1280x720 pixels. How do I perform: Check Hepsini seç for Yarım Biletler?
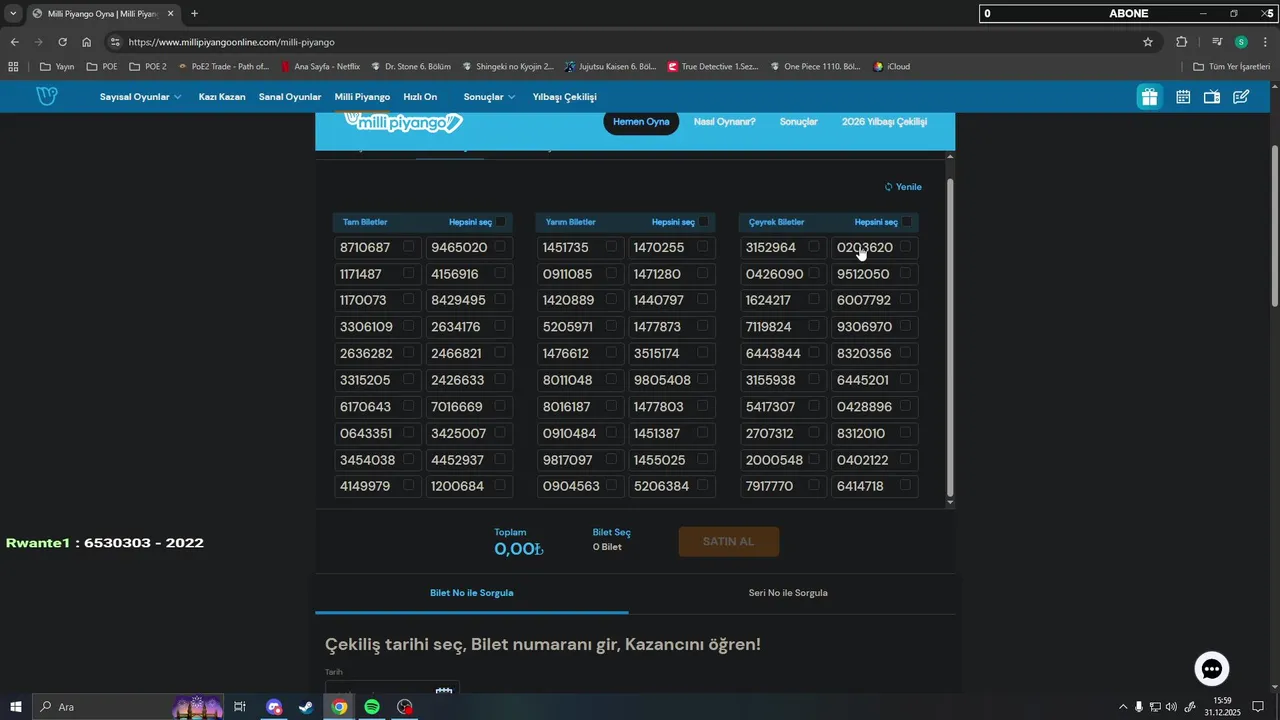click(703, 222)
